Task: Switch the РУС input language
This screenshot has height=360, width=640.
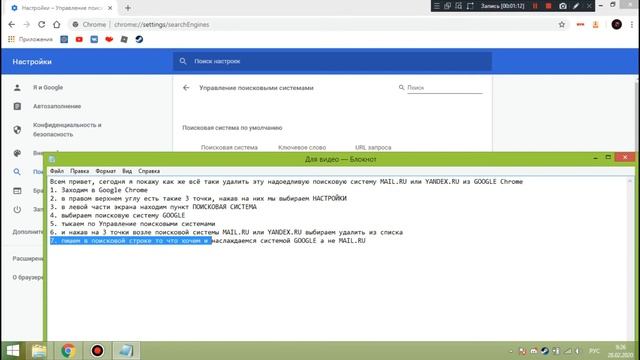Action: coord(594,351)
